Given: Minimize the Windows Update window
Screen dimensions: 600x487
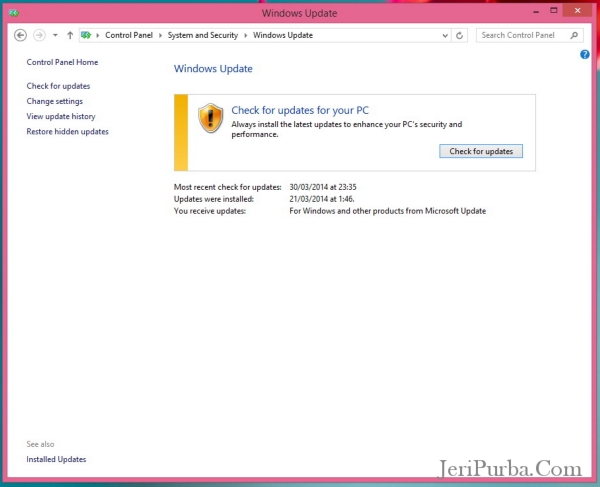Looking at the screenshot, I should 536,11.
